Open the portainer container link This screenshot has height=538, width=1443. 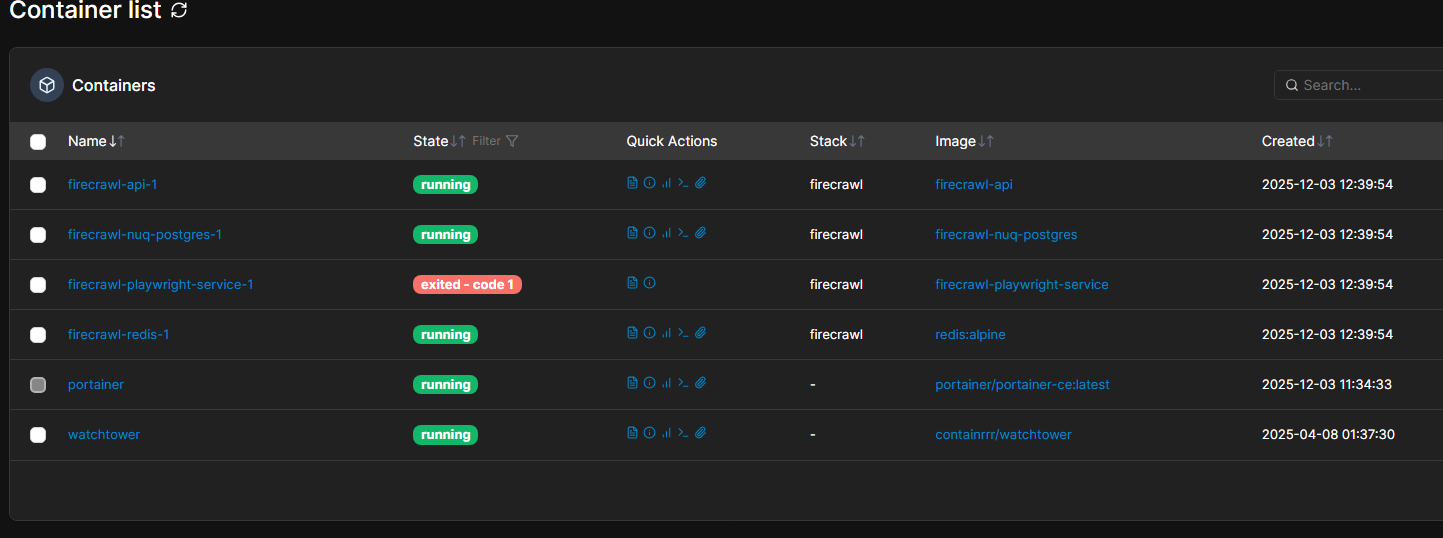click(x=96, y=384)
